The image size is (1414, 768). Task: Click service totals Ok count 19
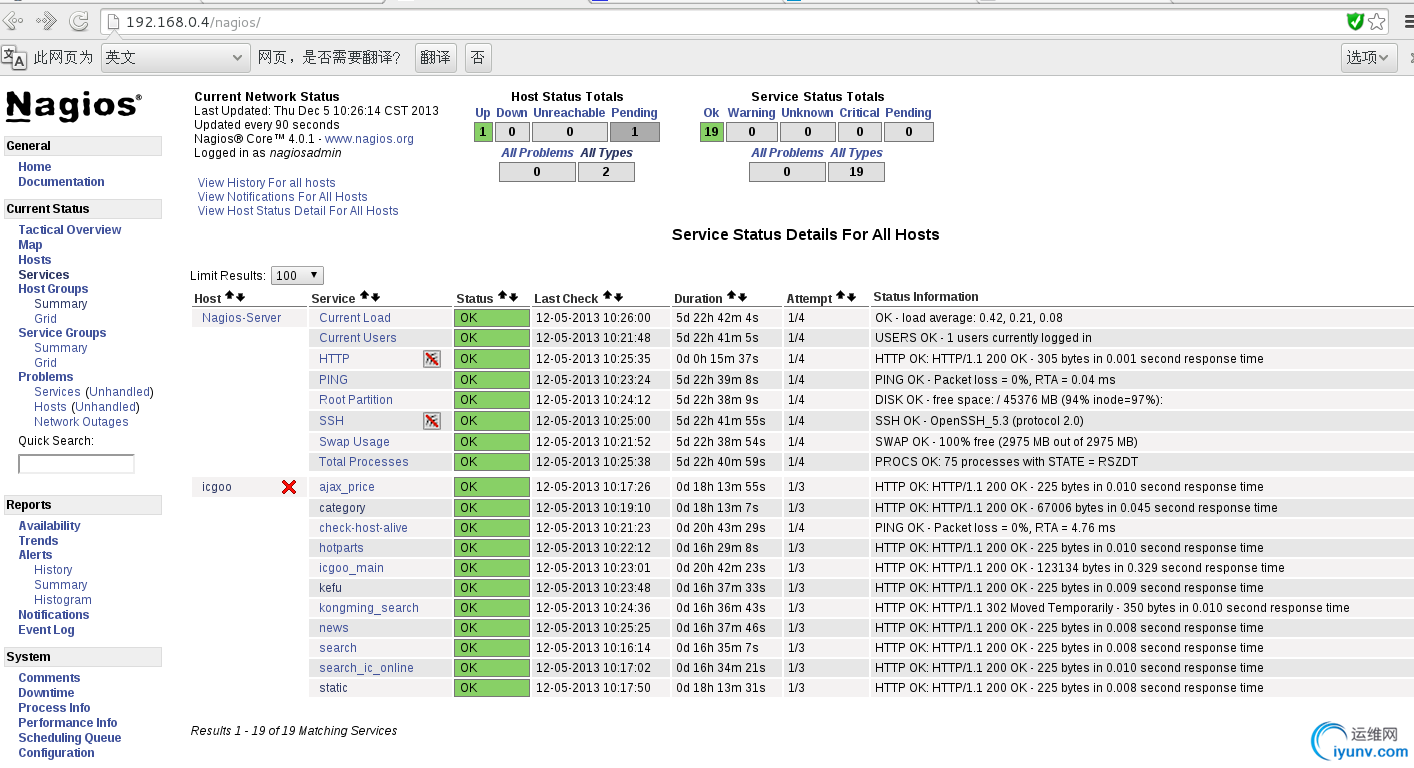pyautogui.click(x=712, y=132)
